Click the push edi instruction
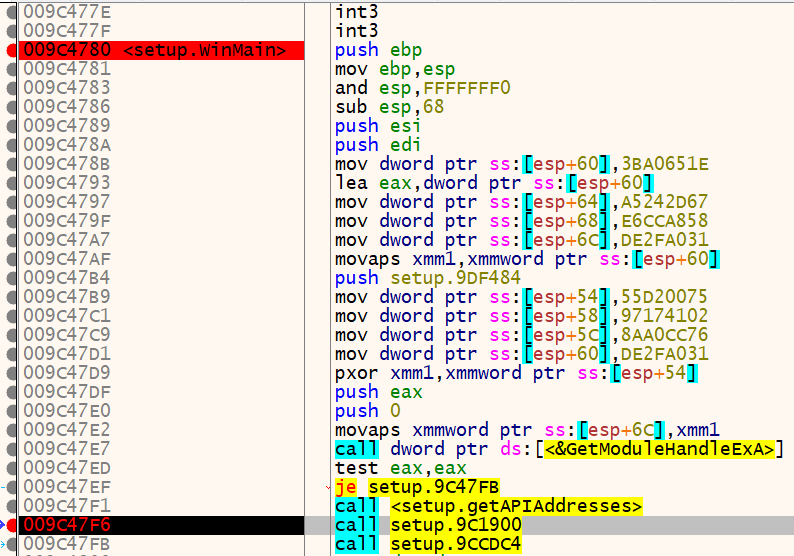 click(378, 145)
